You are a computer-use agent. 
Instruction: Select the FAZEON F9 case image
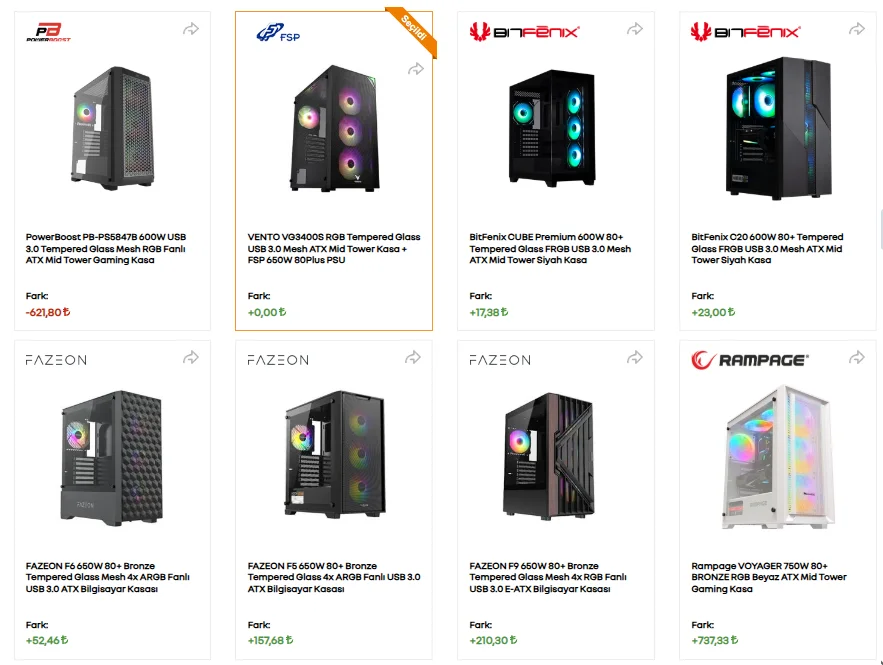point(548,457)
